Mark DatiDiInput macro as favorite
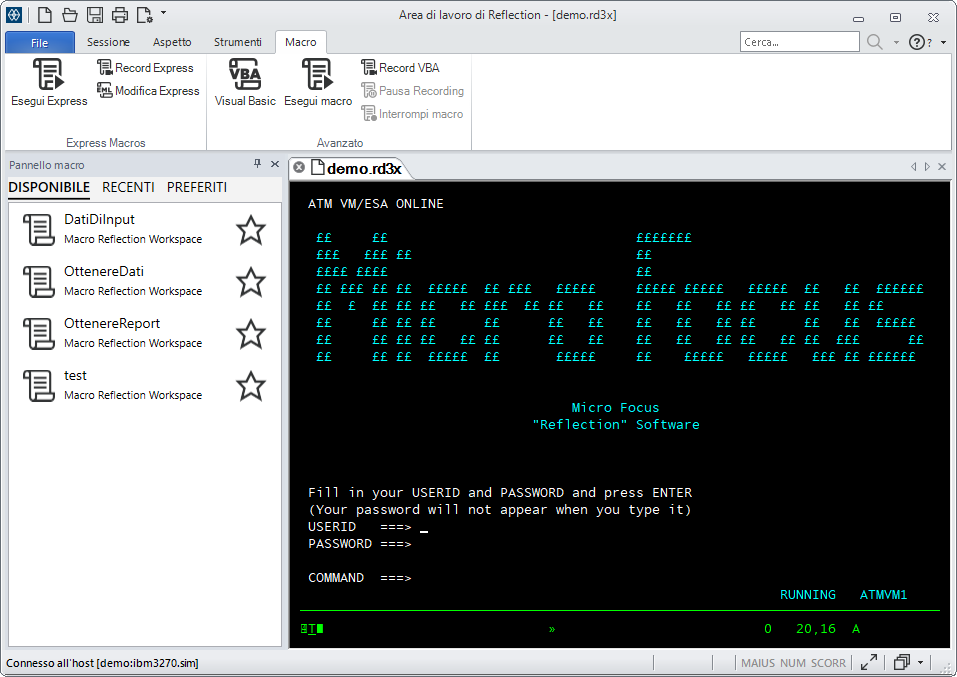Image resolution: width=957 pixels, height=677 pixels. tap(251, 230)
